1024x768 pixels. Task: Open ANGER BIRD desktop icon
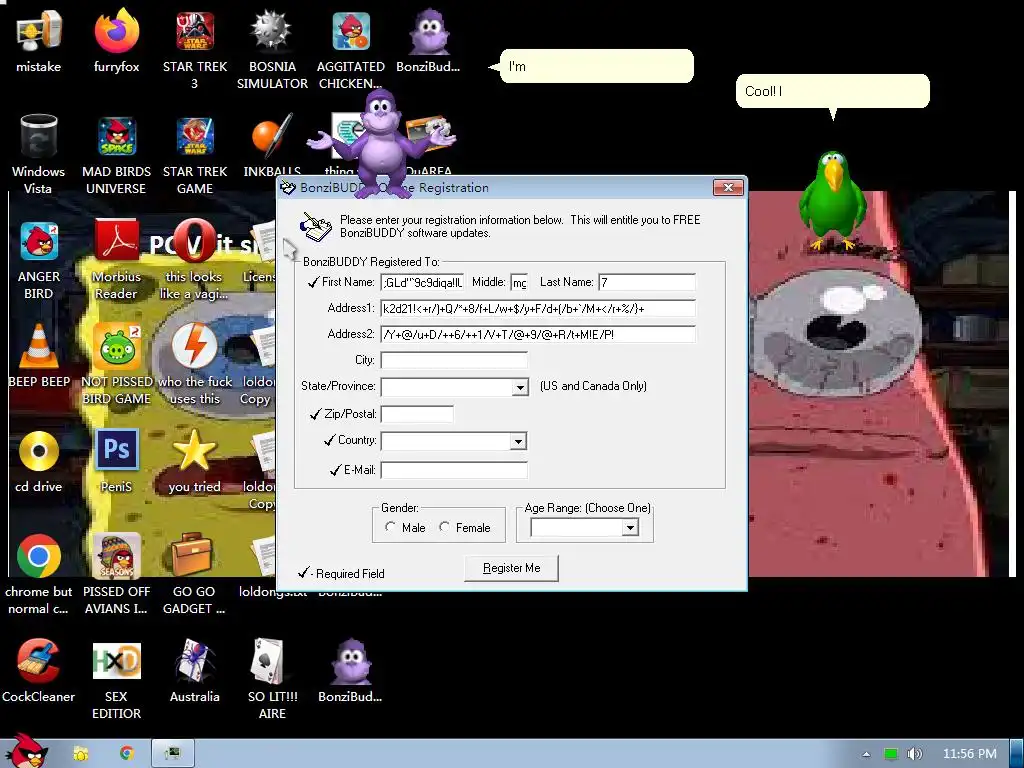point(39,242)
